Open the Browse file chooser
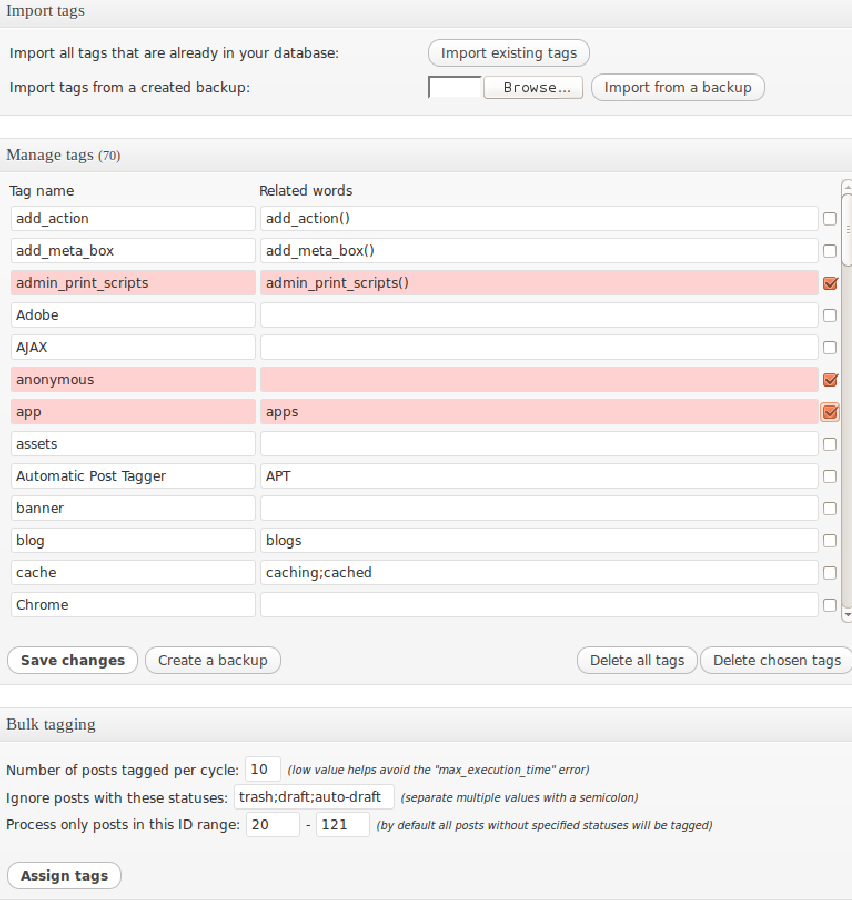 (x=533, y=88)
